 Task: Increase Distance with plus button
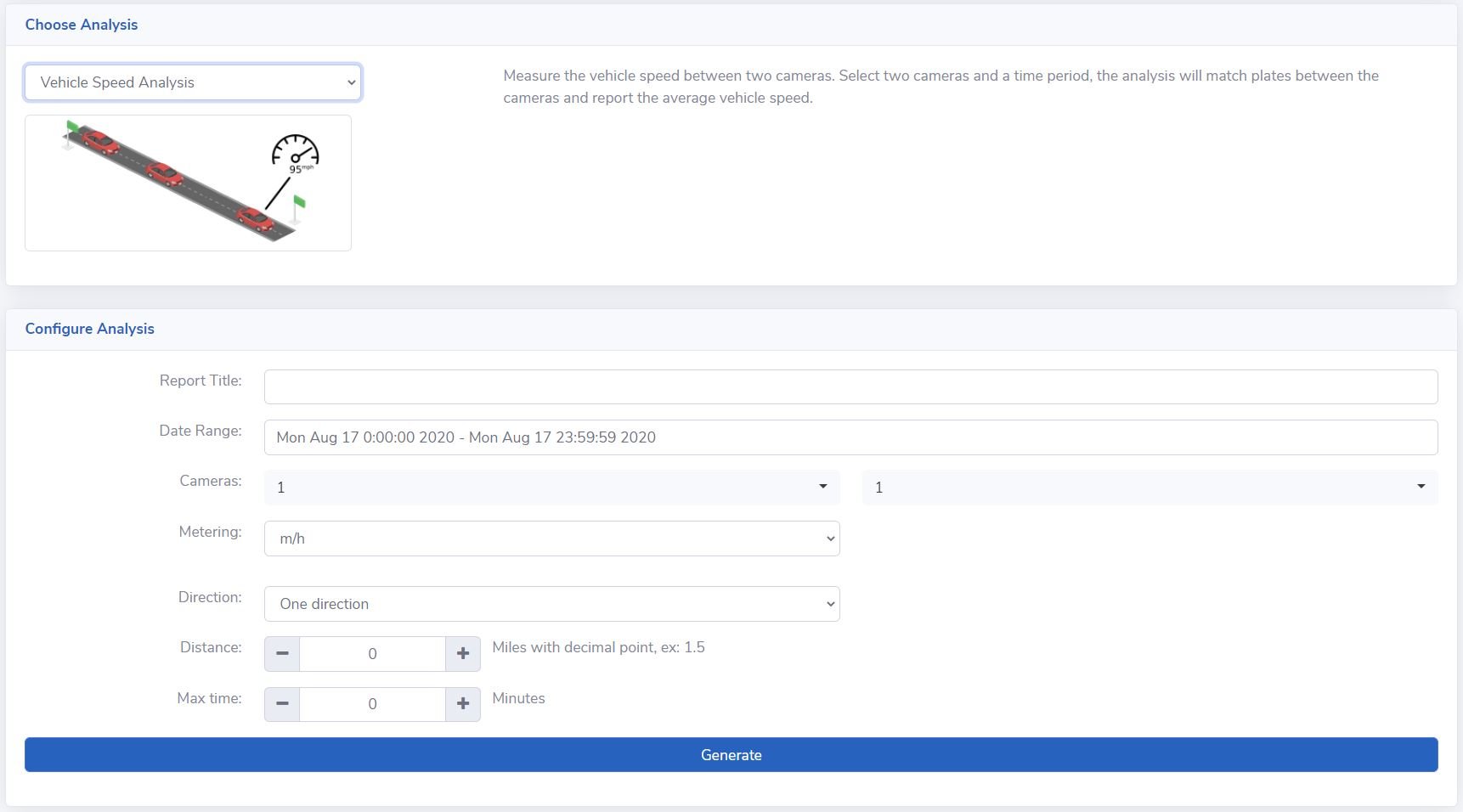coord(463,654)
